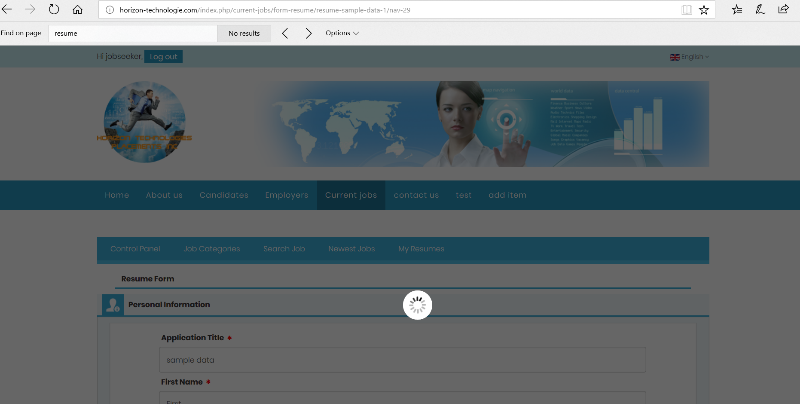Add page to favorites star icon
This screenshot has width=800, height=404.
(704, 9)
